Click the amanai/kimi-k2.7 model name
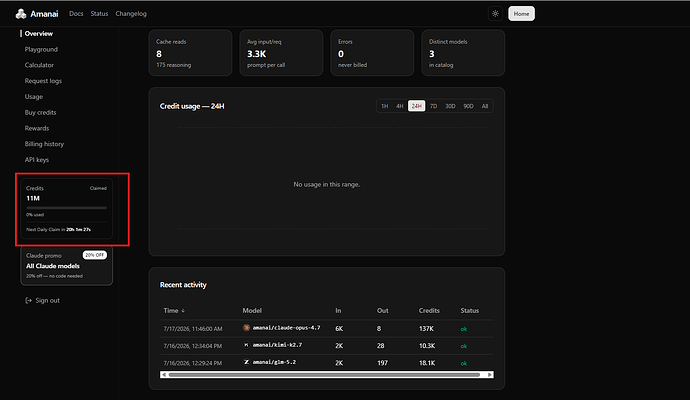 pyautogui.click(x=277, y=345)
